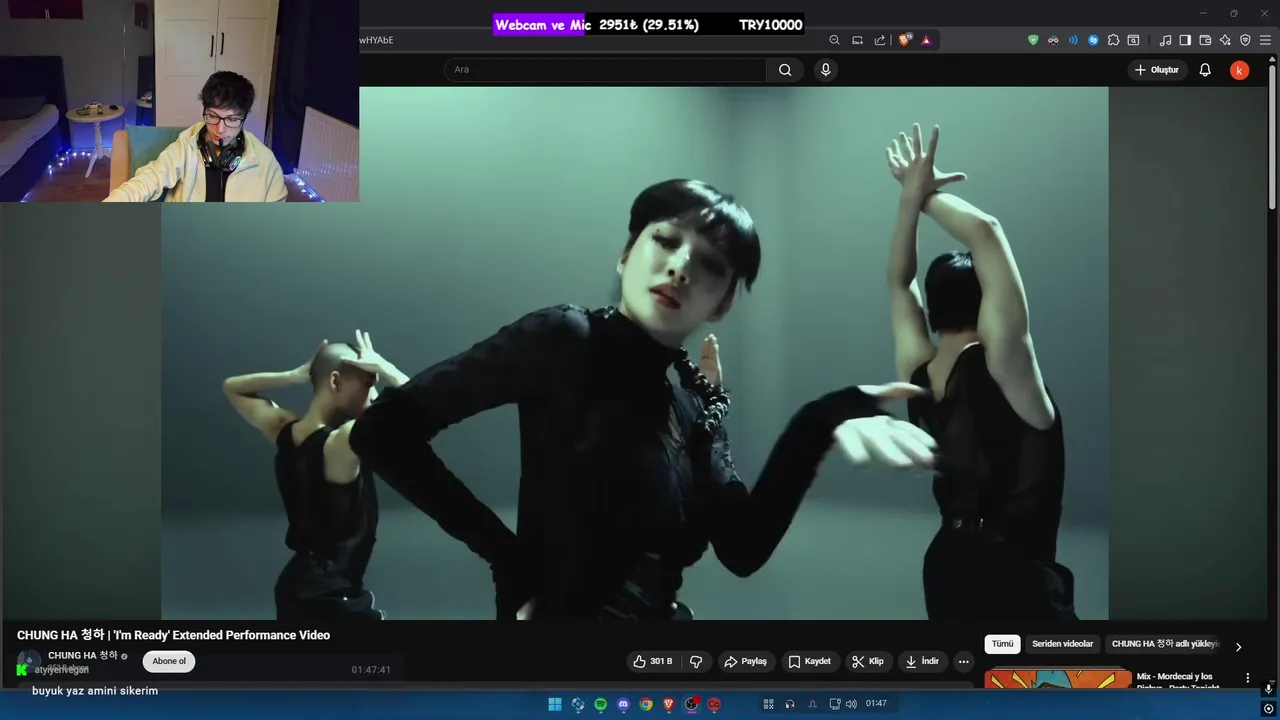This screenshot has width=1280, height=720.
Task: Click the CHUNG HA performance video player
Action: click(634, 353)
